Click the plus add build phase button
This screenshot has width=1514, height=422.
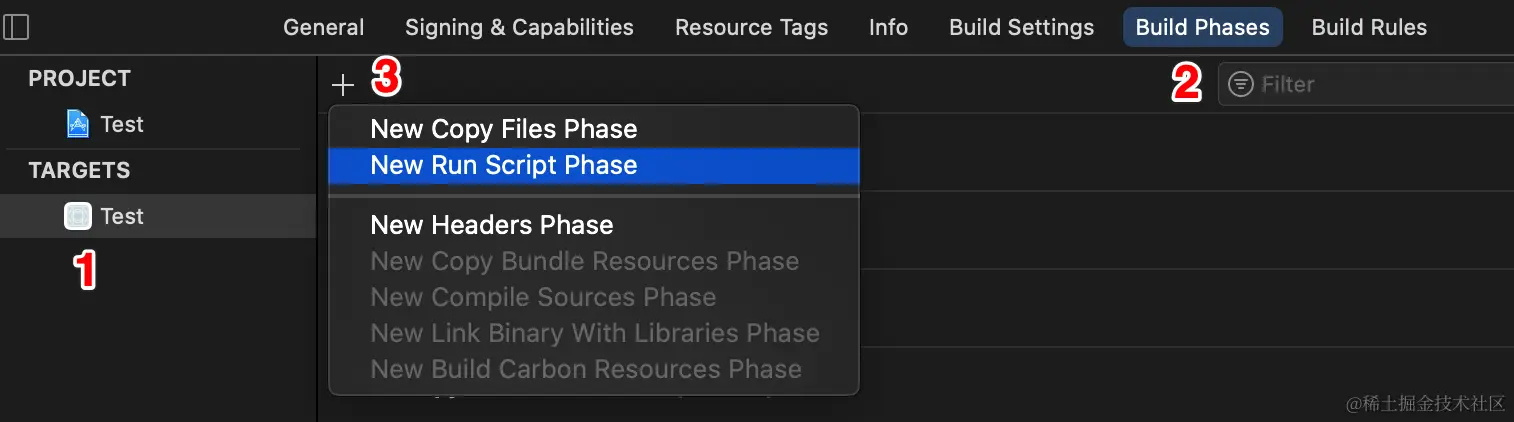343,85
